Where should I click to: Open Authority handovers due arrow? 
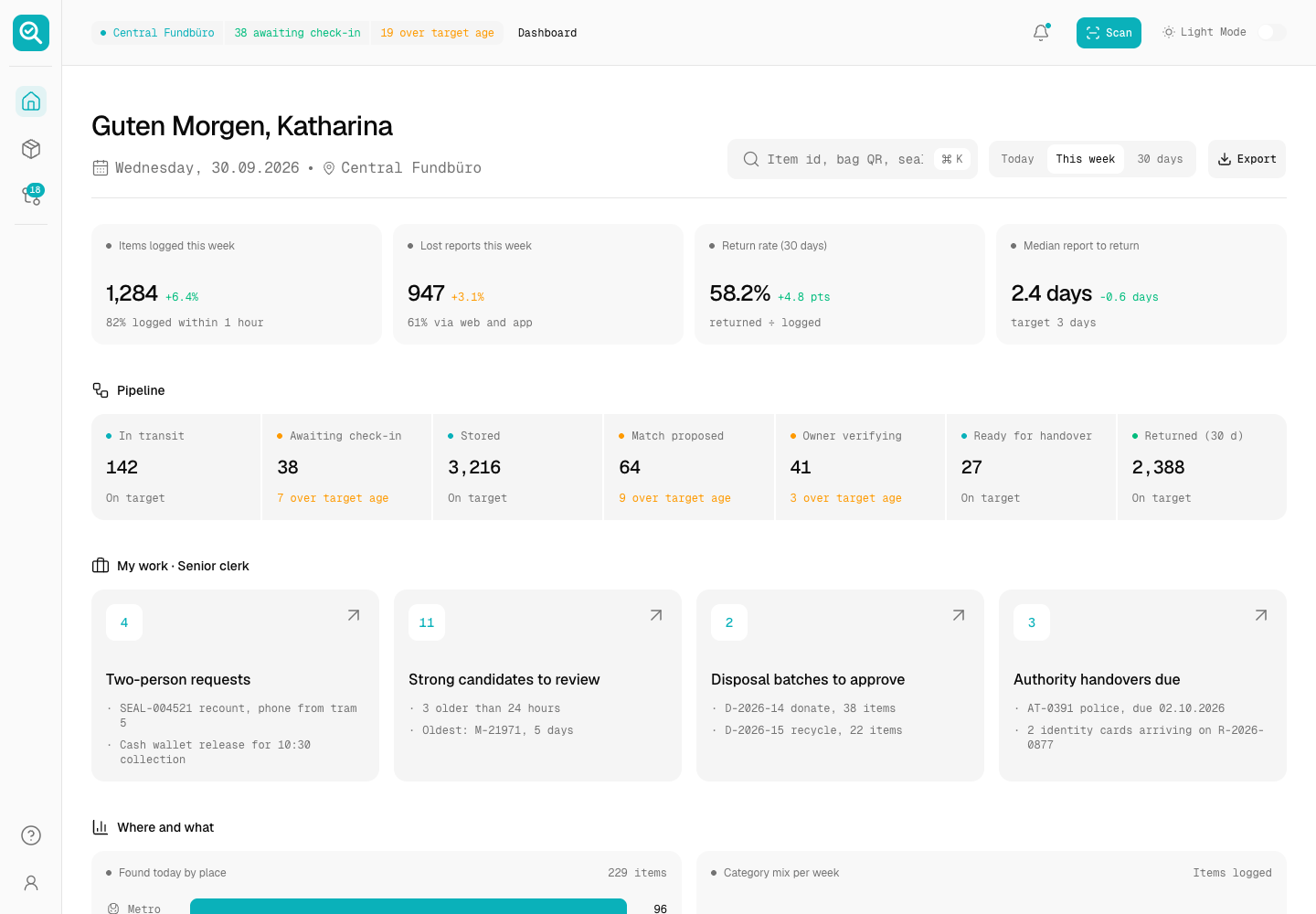(x=1261, y=615)
